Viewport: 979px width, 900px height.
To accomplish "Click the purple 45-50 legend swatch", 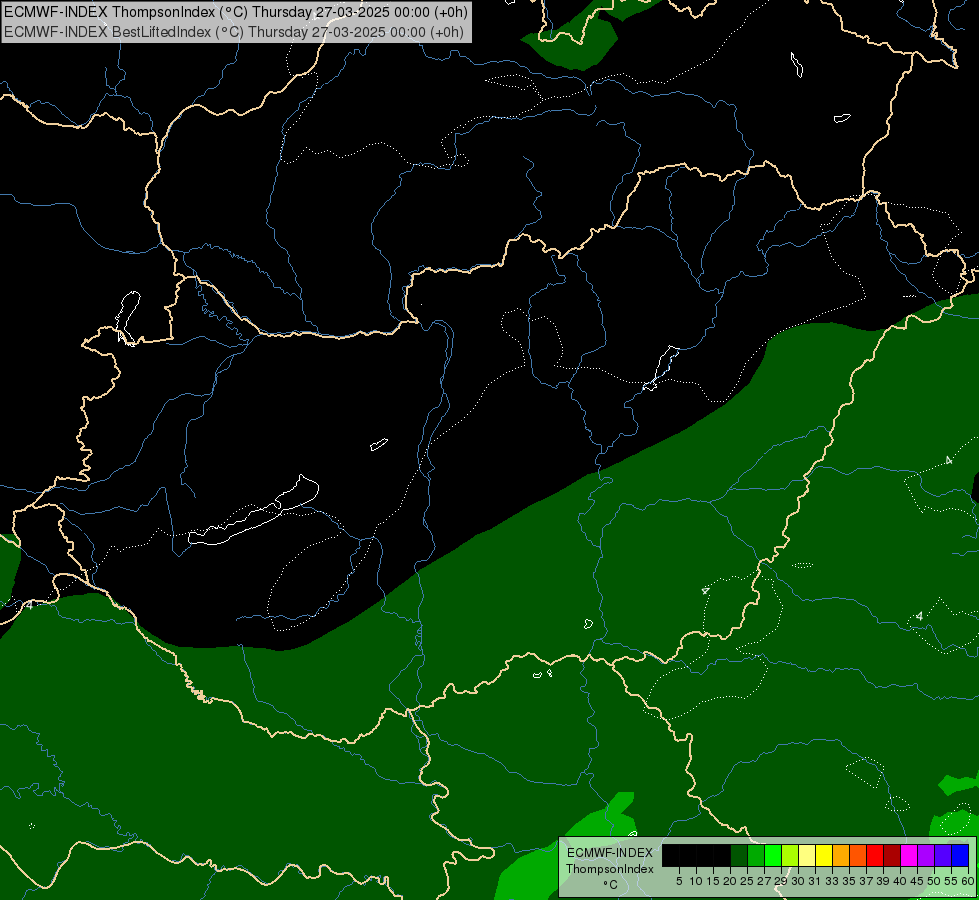I will [926, 855].
